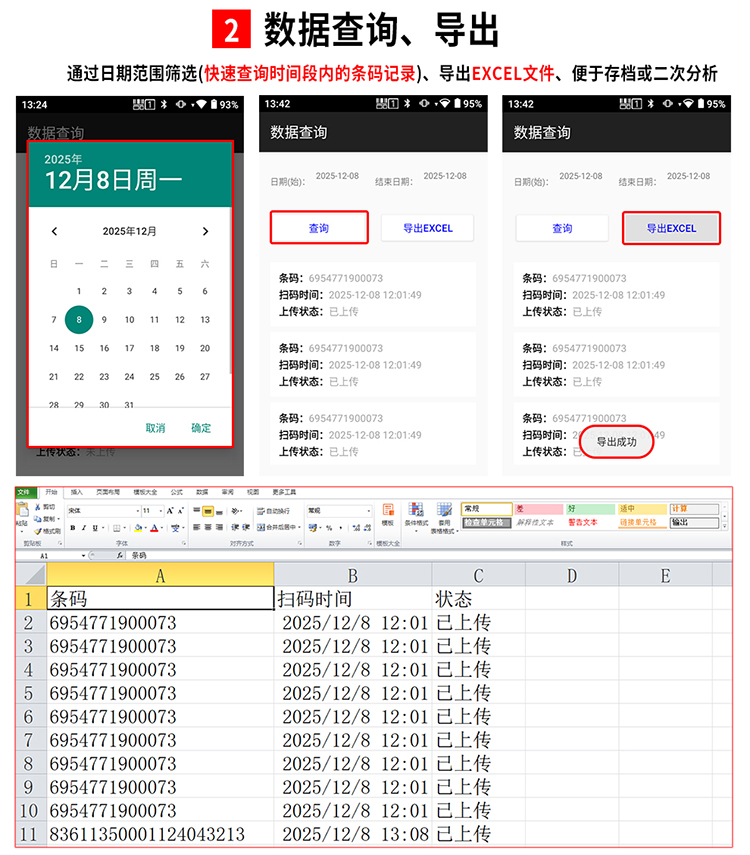Click the Merge and Center (合并后居中) icon
Viewport: 750px width, 855px height.
tap(277, 527)
